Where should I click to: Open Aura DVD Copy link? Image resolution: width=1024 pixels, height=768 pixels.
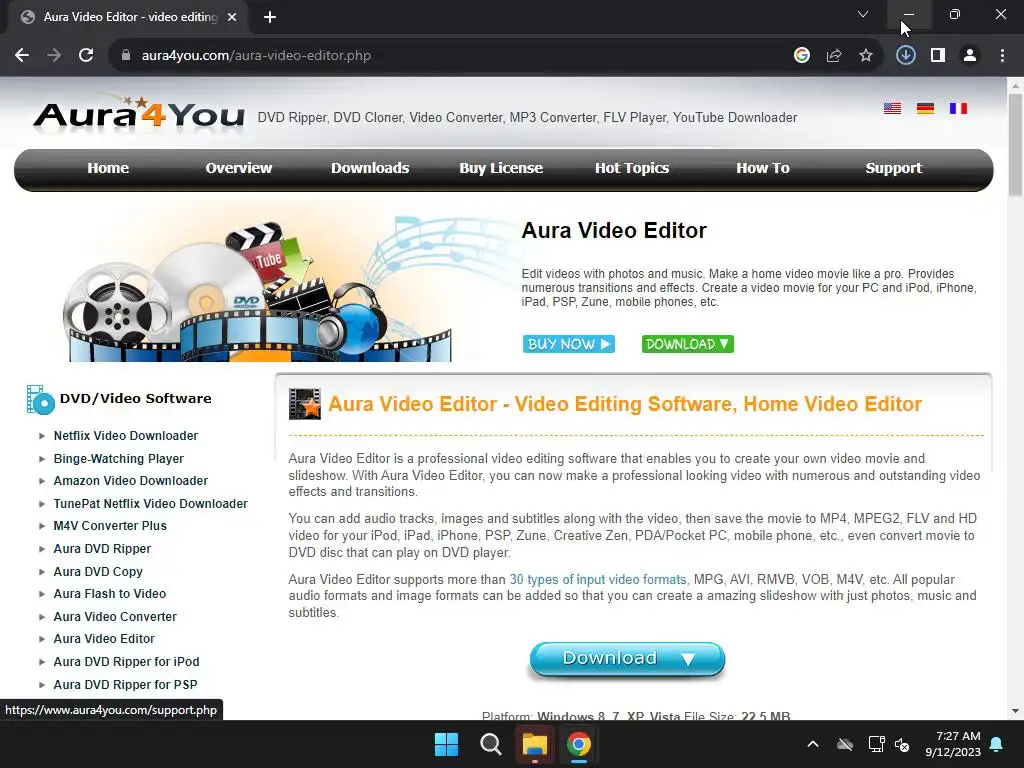pyautogui.click(x=98, y=571)
